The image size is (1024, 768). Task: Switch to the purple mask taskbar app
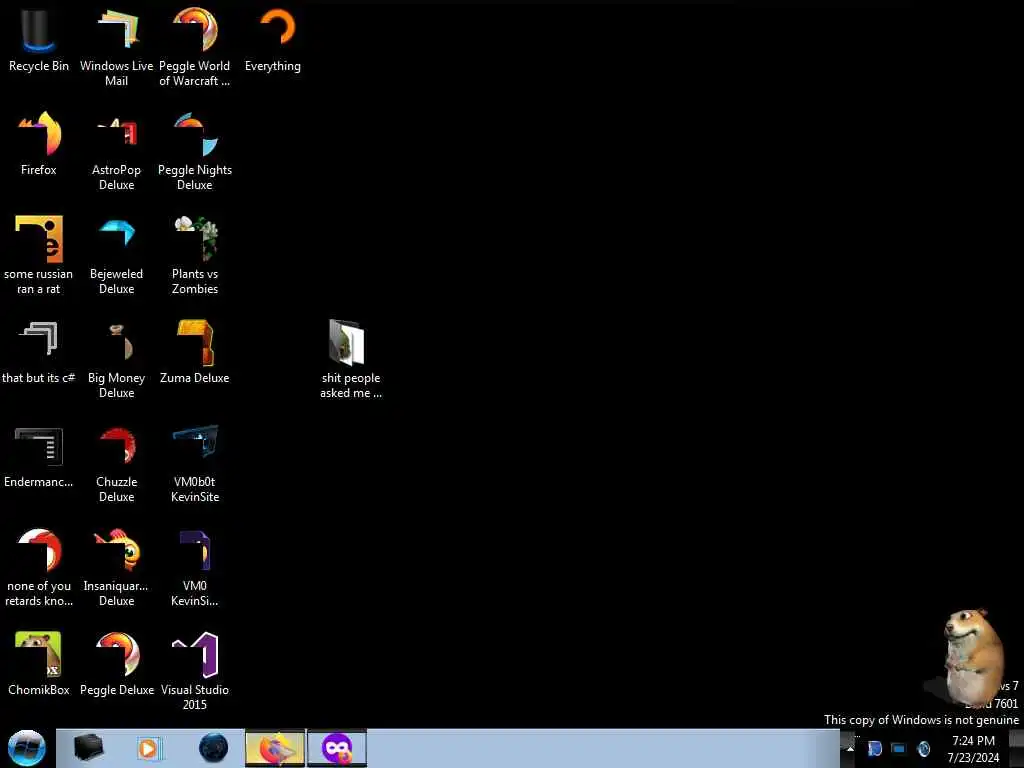337,748
